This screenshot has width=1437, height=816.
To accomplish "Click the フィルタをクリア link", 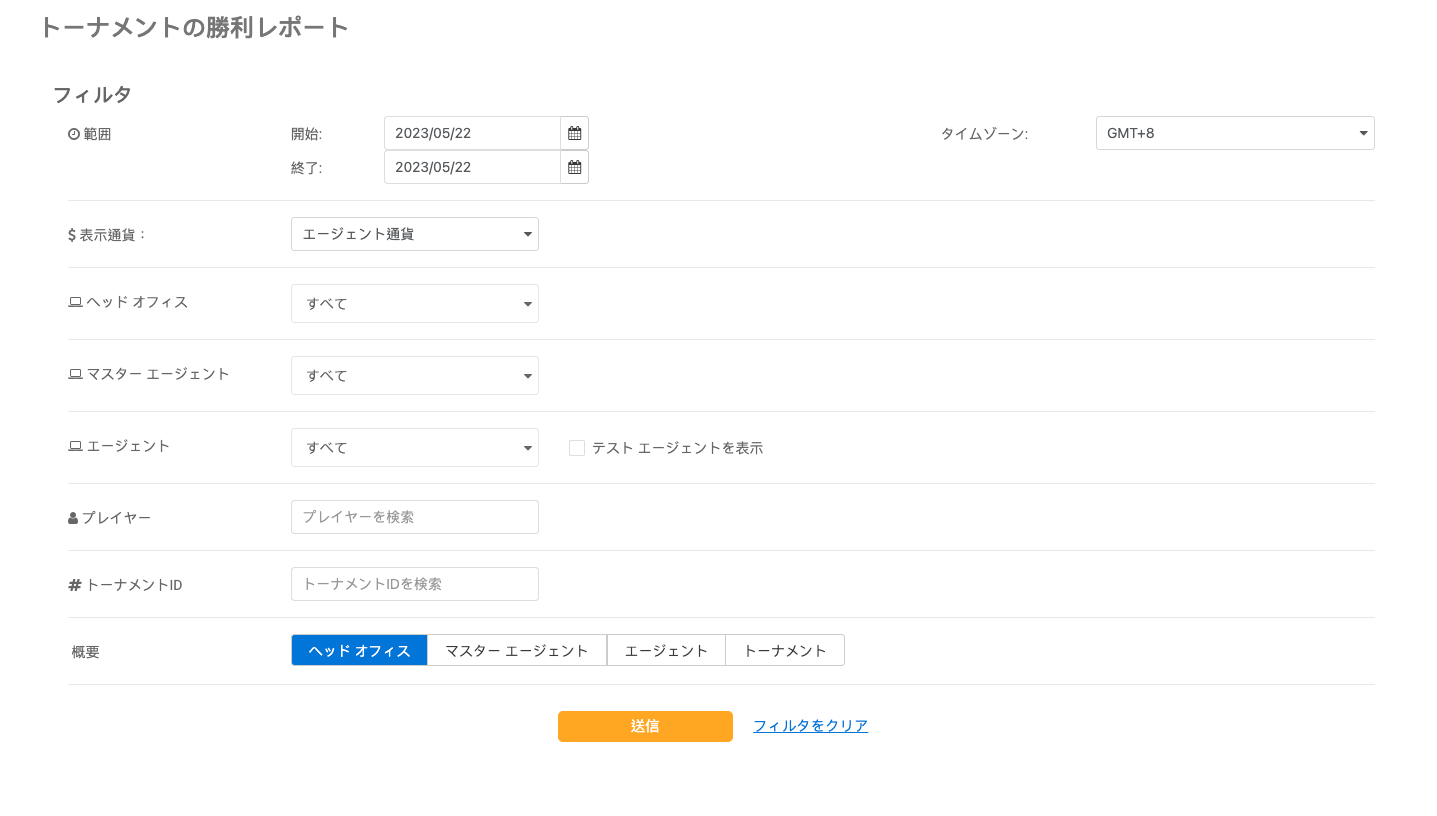I will point(810,726).
